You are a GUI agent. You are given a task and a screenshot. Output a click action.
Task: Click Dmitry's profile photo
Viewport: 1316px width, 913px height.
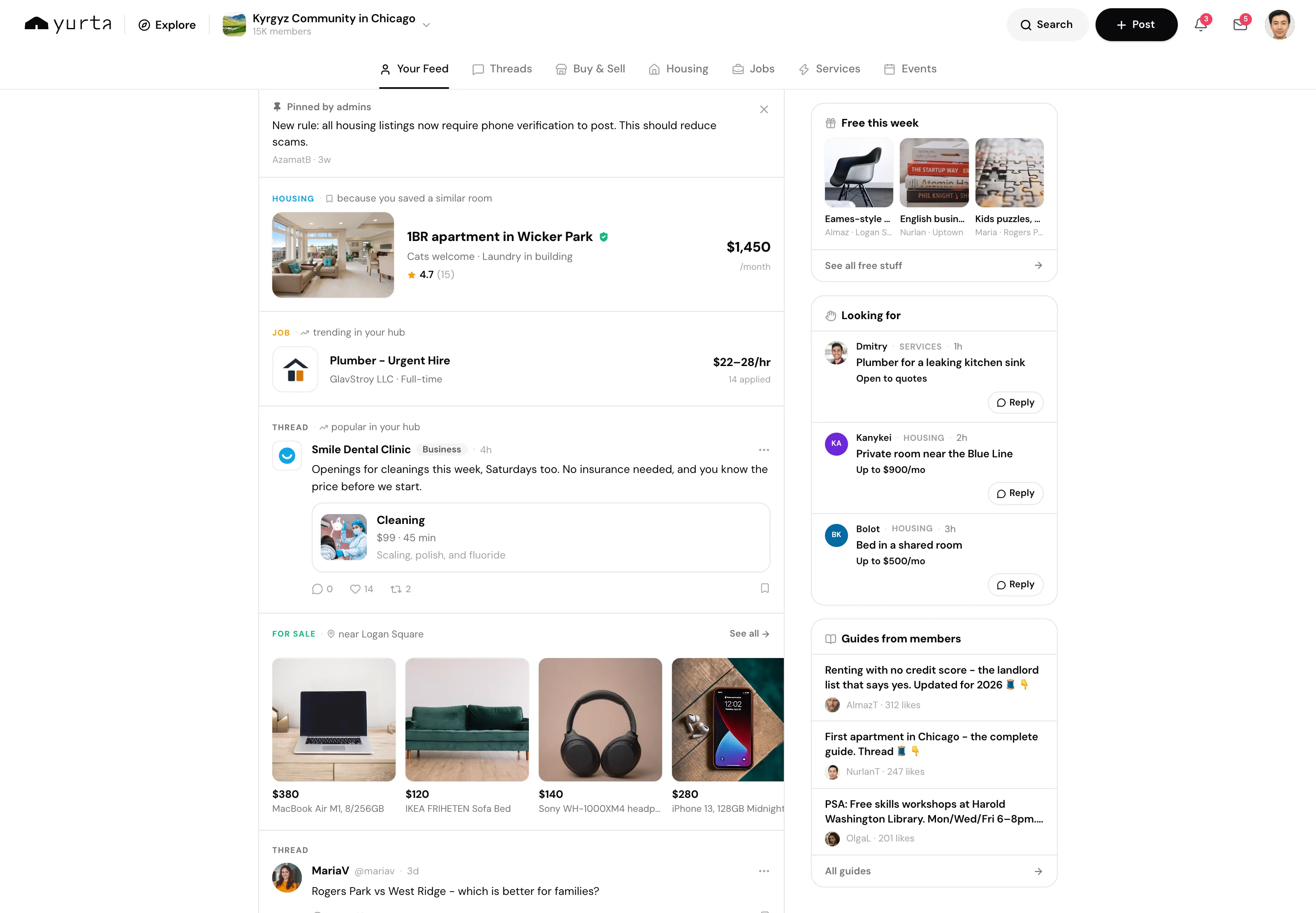836,353
